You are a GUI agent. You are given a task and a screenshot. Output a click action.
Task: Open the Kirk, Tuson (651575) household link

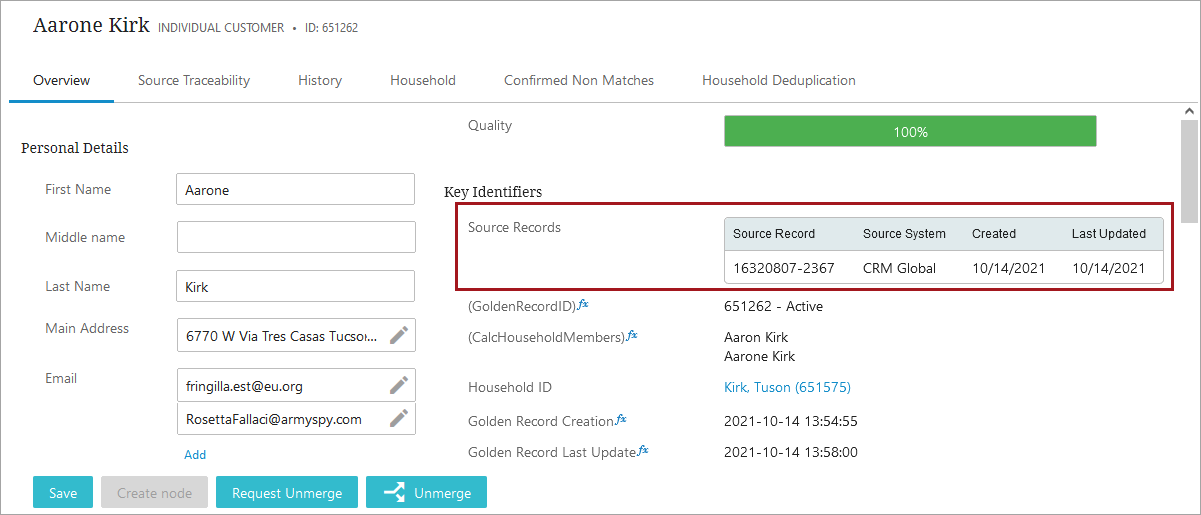tap(787, 387)
